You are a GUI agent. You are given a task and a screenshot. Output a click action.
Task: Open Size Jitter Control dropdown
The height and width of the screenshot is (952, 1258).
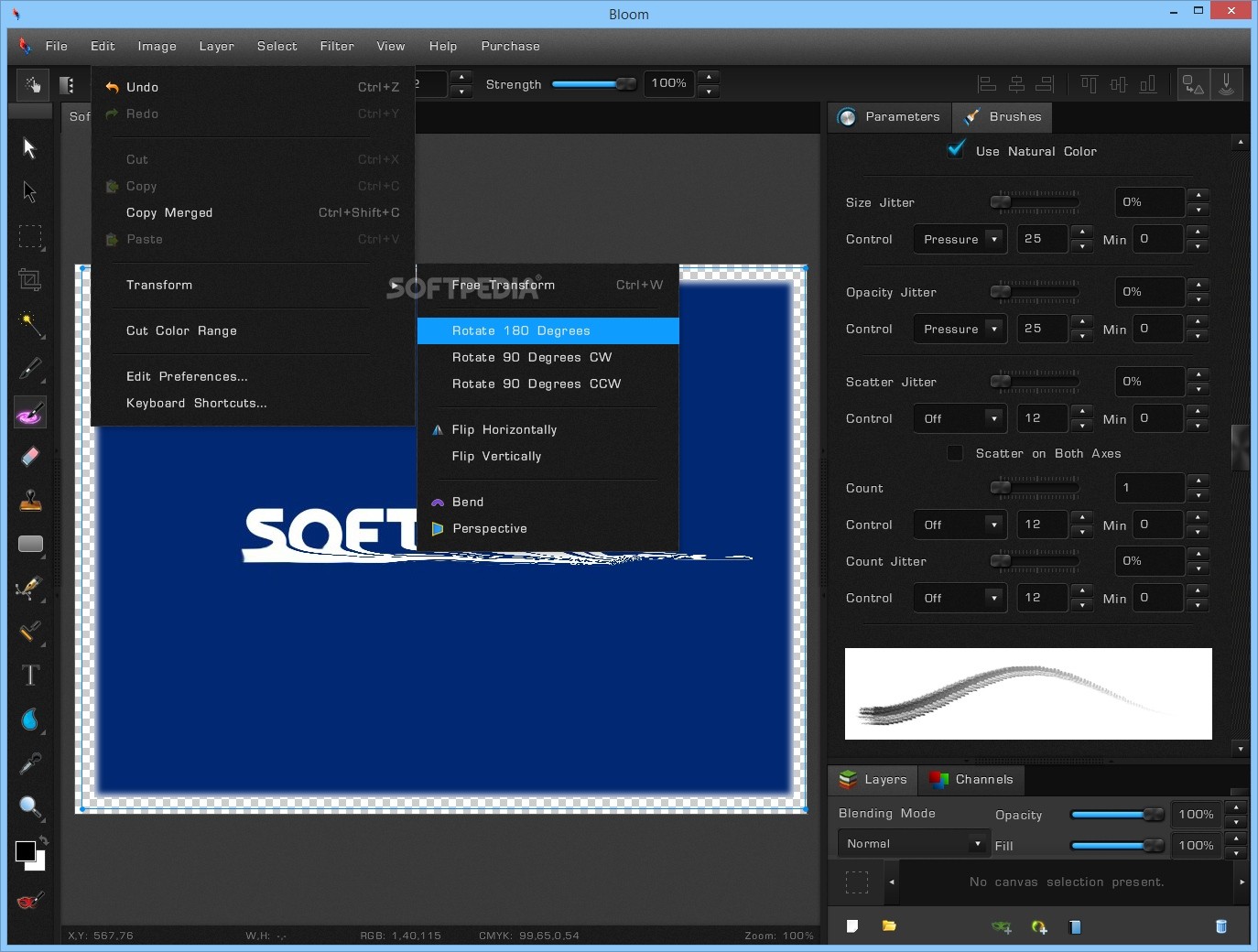click(x=960, y=239)
